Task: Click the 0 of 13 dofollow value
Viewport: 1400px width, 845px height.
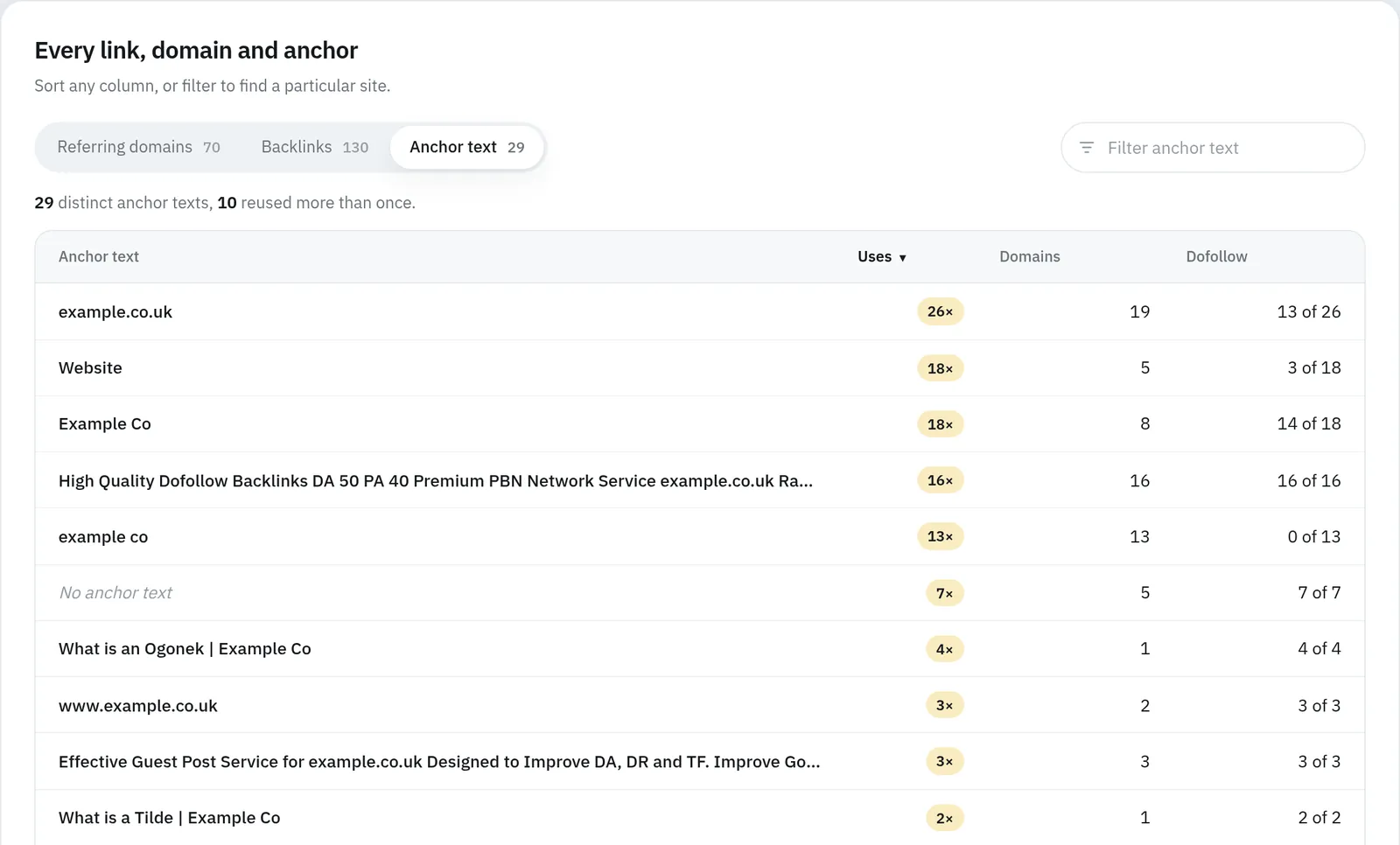Action: click(x=1314, y=537)
